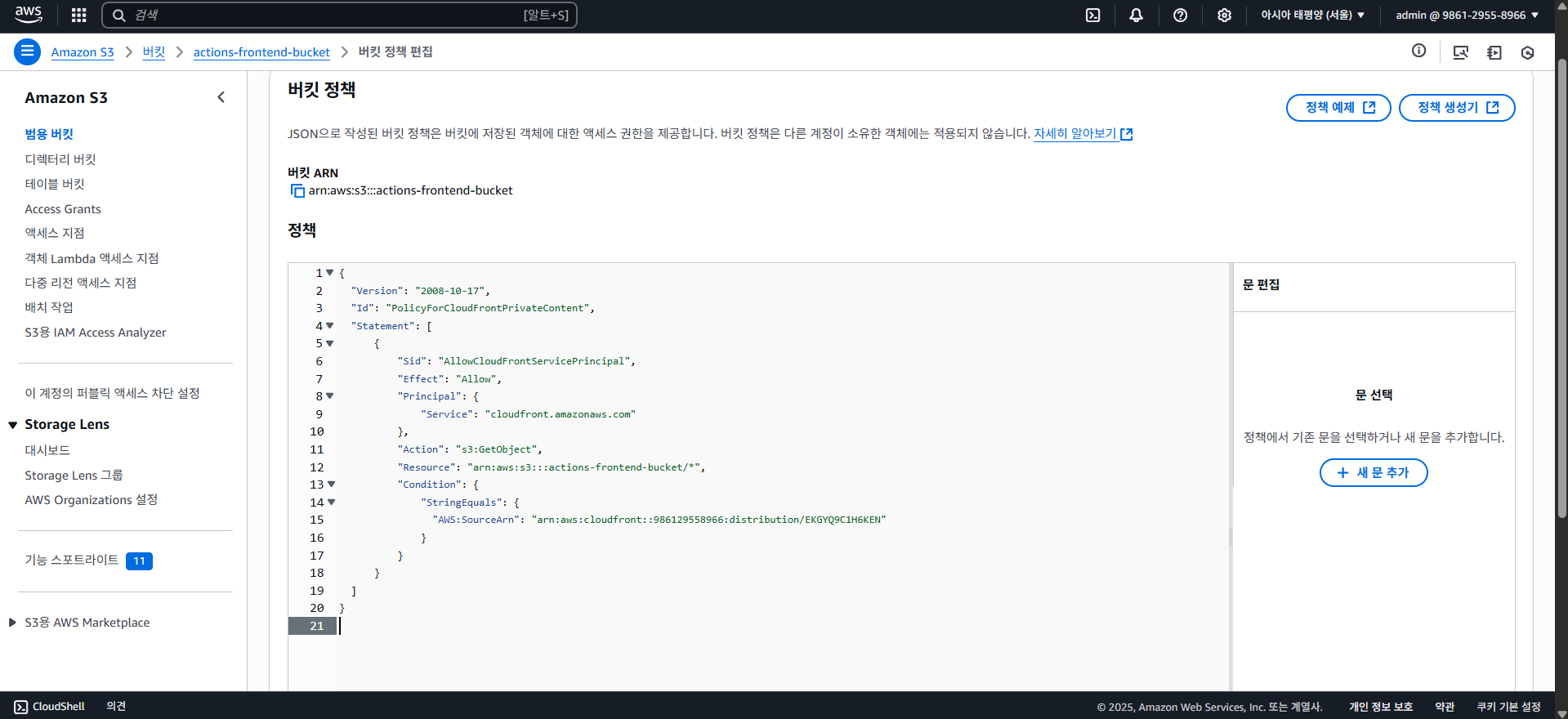Click the "Resource" line in the editor
1568x719 pixels.
551,467
